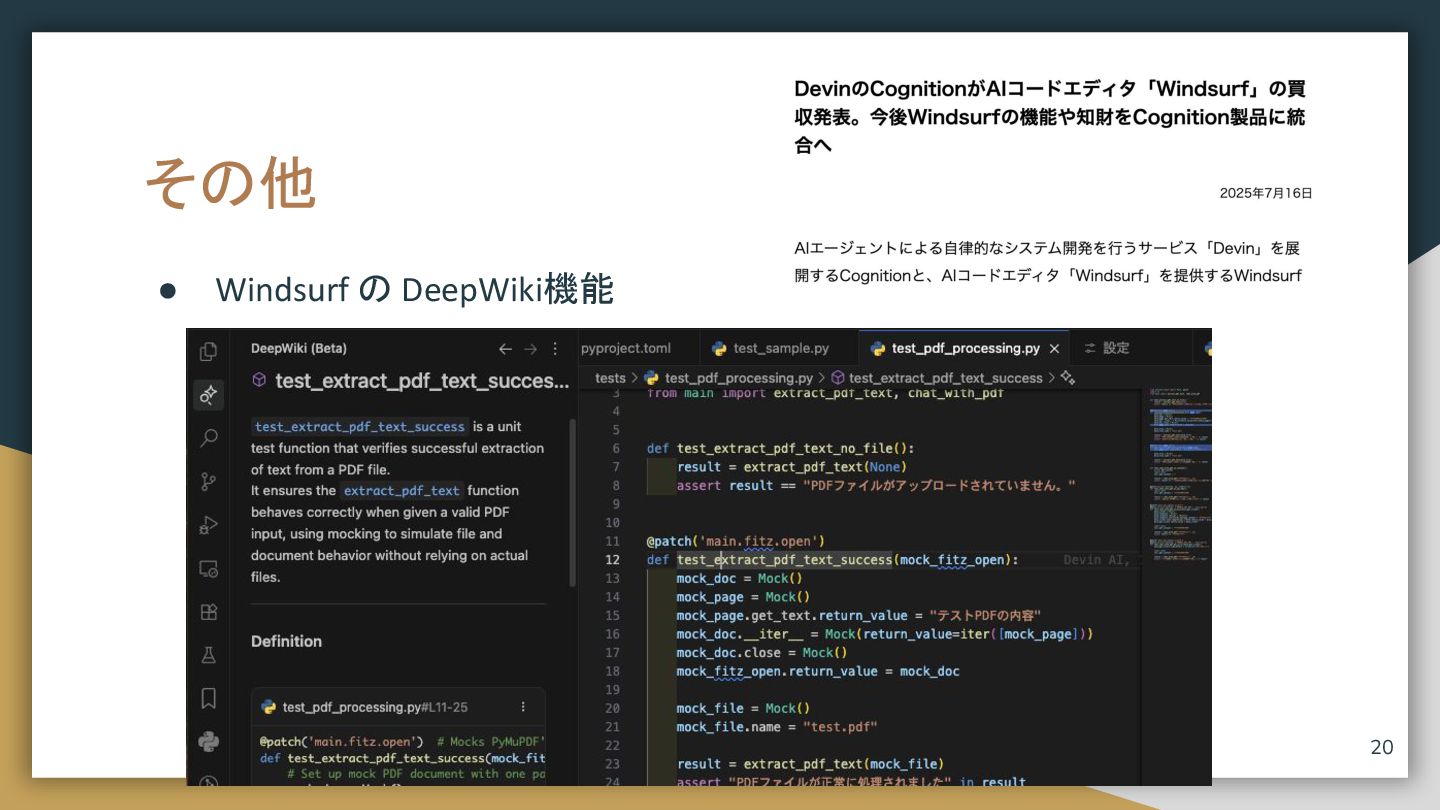Viewport: 1440px width, 810px height.
Task: Open the Explorer files icon in activity bar
Action: tap(208, 351)
